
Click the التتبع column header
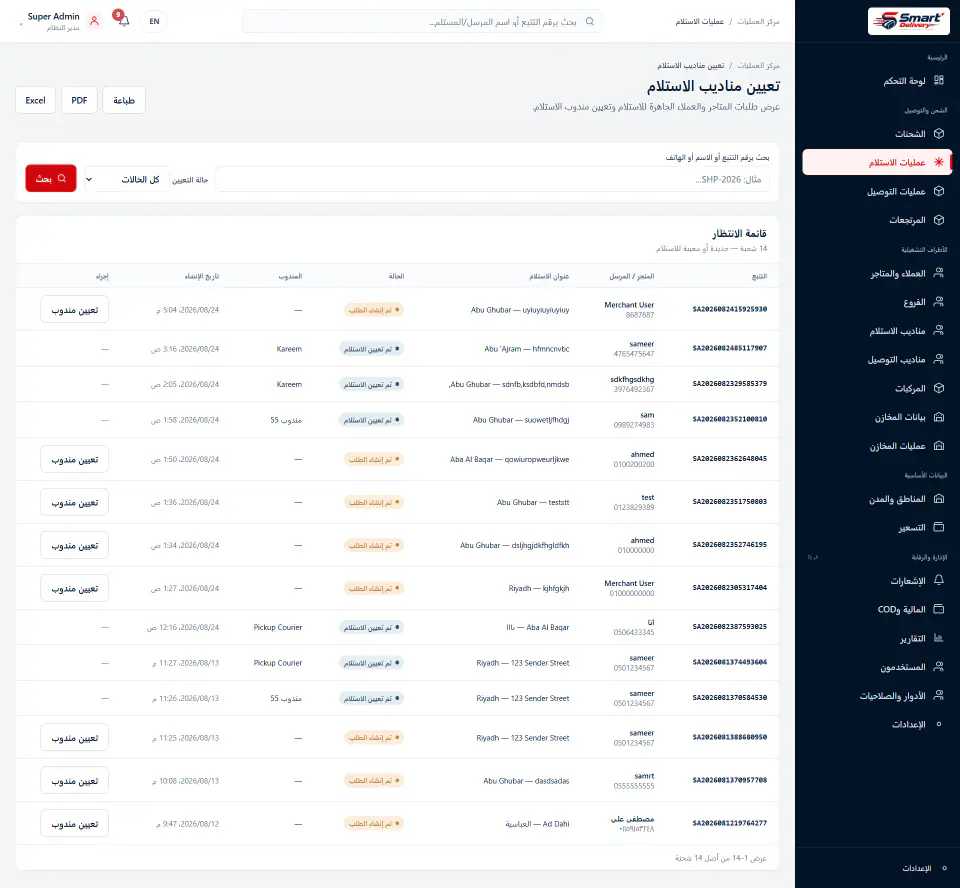(759, 276)
